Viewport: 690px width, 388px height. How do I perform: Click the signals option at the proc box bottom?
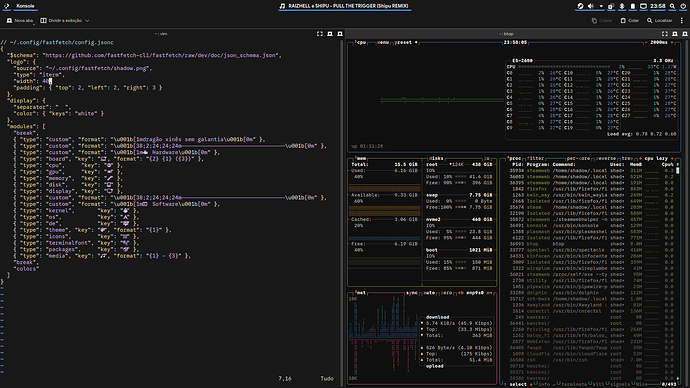click(620, 384)
